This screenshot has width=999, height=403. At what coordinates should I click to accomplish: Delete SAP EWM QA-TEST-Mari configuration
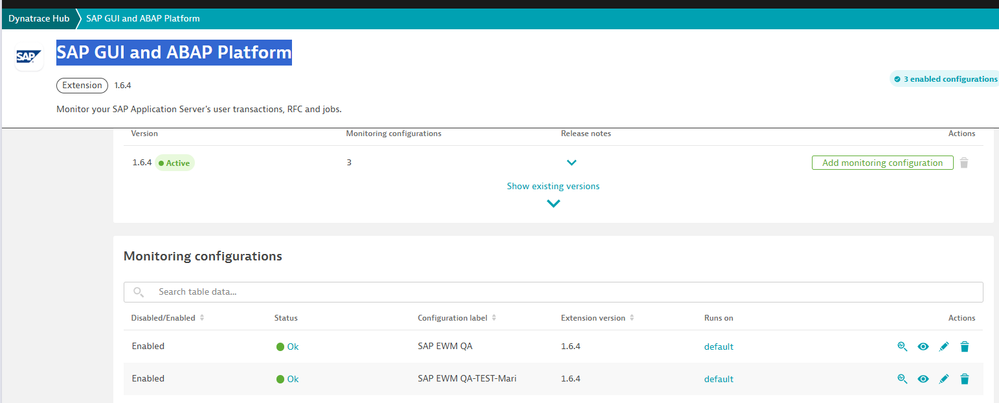point(965,379)
